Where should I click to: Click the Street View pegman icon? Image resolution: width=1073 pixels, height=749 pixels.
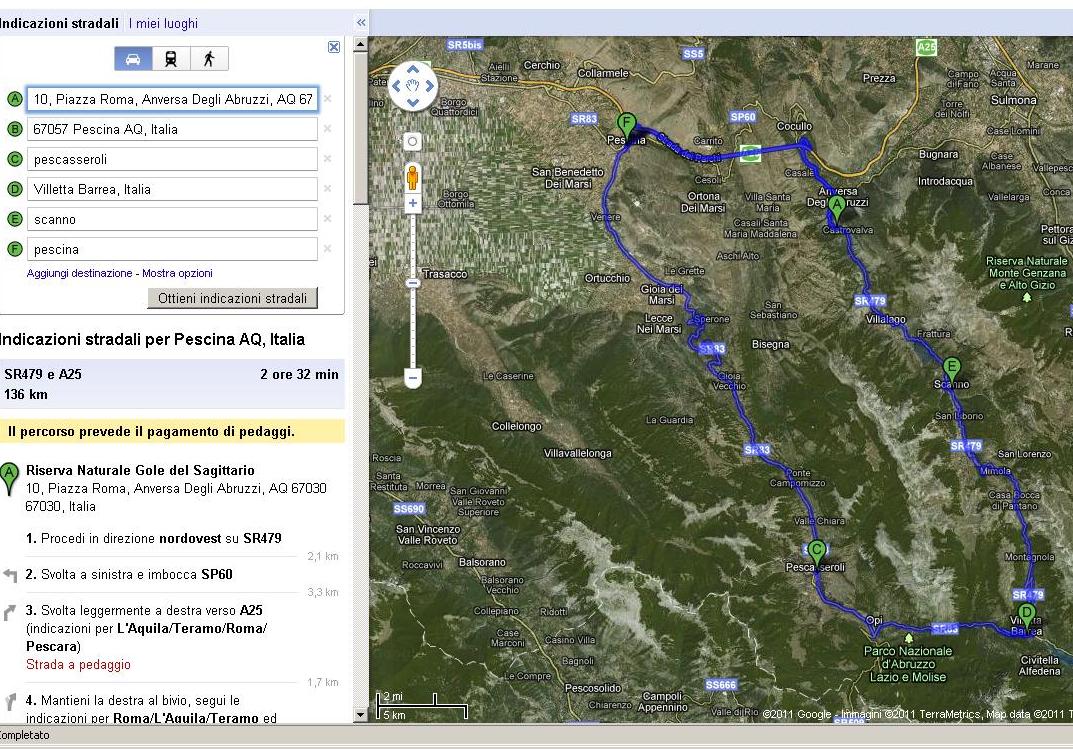pyautogui.click(x=413, y=177)
